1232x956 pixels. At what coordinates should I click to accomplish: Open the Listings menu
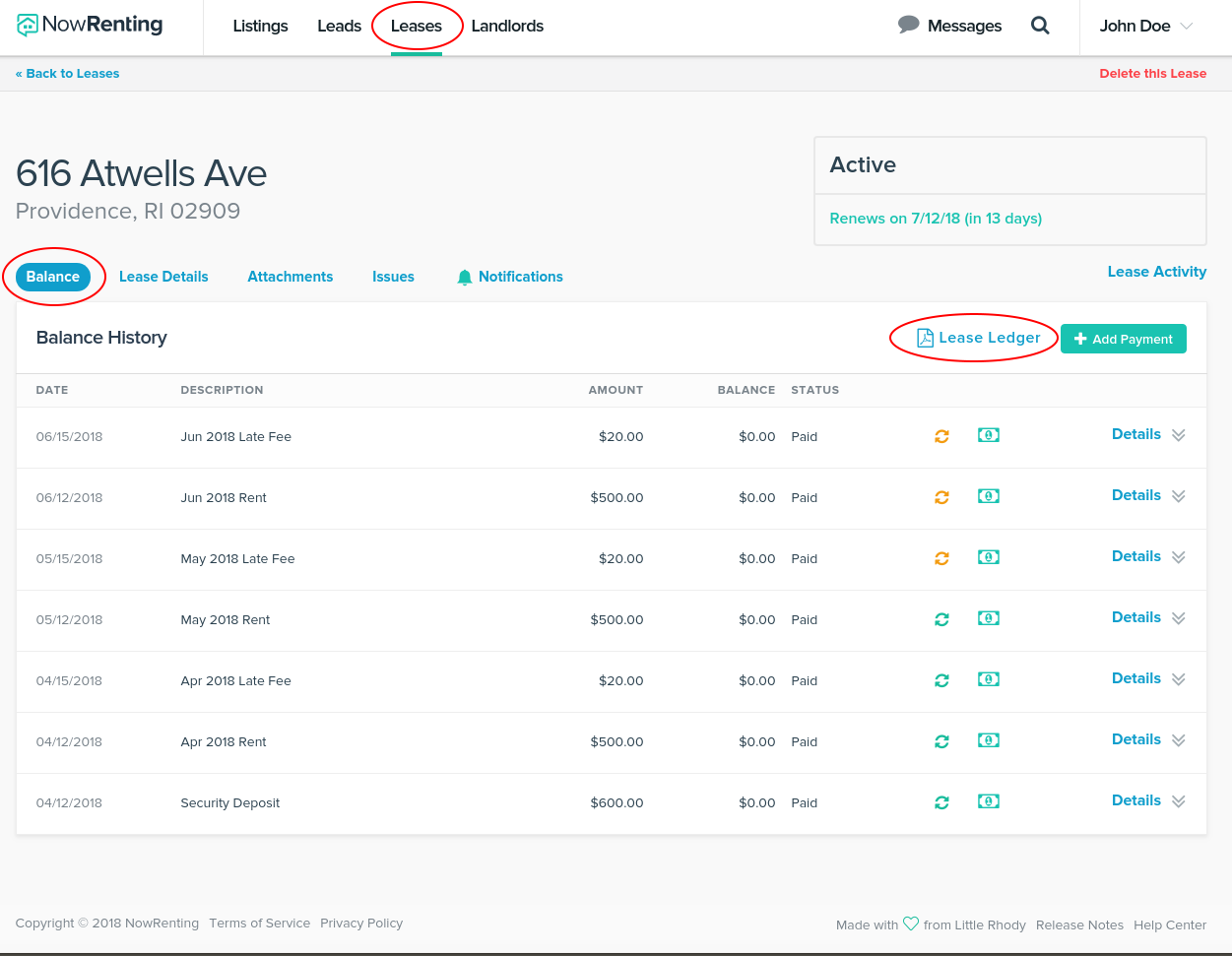tap(260, 26)
